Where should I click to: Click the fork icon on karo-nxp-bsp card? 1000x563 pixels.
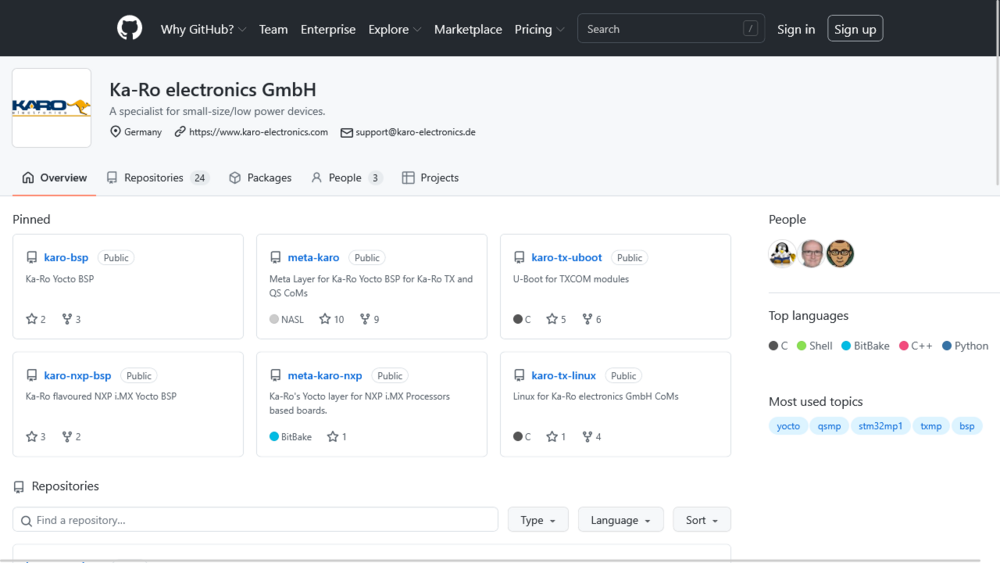coord(67,436)
